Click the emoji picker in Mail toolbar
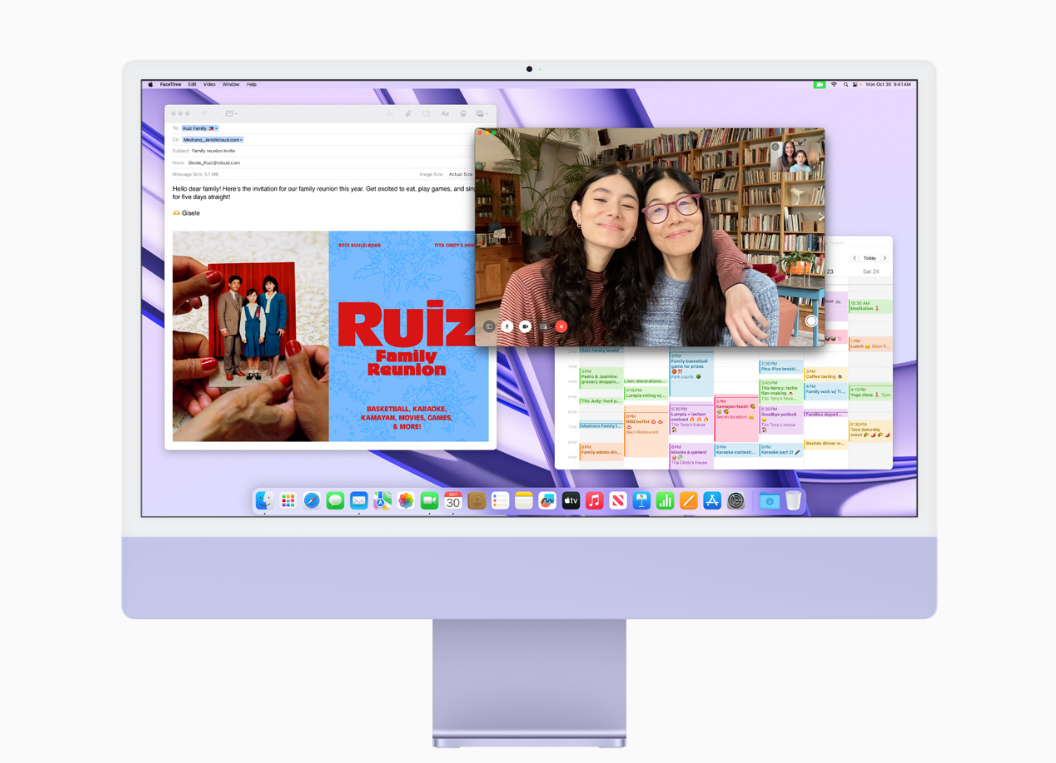Viewport: 1056px width, 763px height. point(463,113)
